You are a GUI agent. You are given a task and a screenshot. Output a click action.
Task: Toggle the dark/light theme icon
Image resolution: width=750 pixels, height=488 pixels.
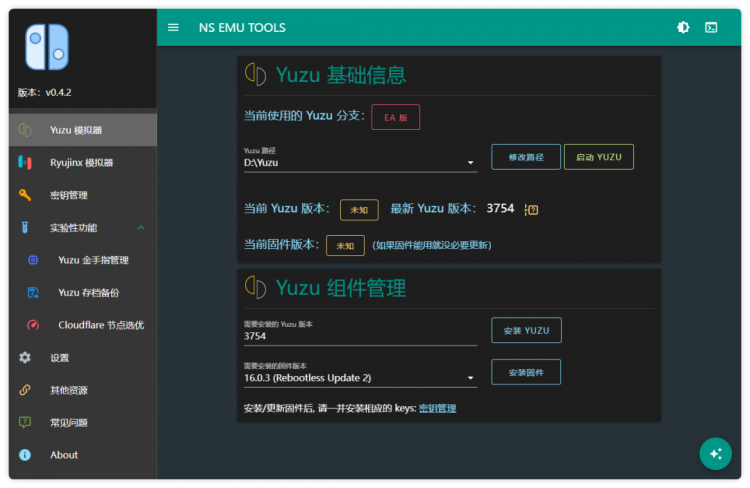pyautogui.click(x=683, y=28)
